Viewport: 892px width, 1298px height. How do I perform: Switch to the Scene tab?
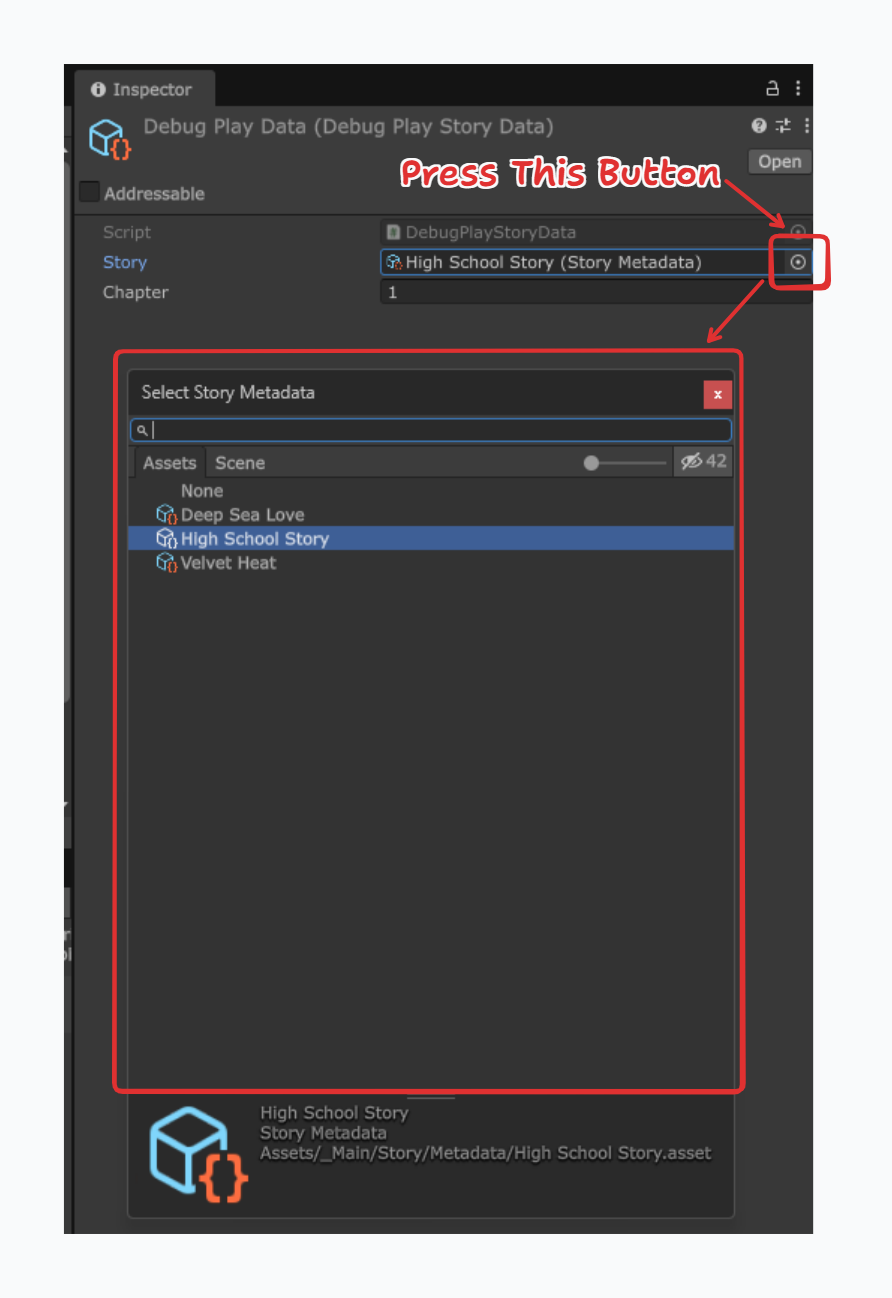click(x=240, y=463)
